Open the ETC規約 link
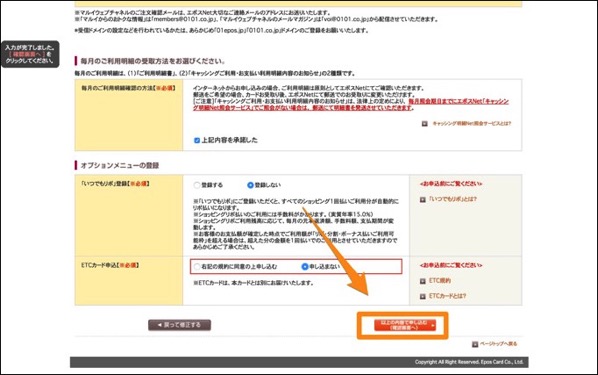Viewport: 598px width, 375px height. coord(440,281)
